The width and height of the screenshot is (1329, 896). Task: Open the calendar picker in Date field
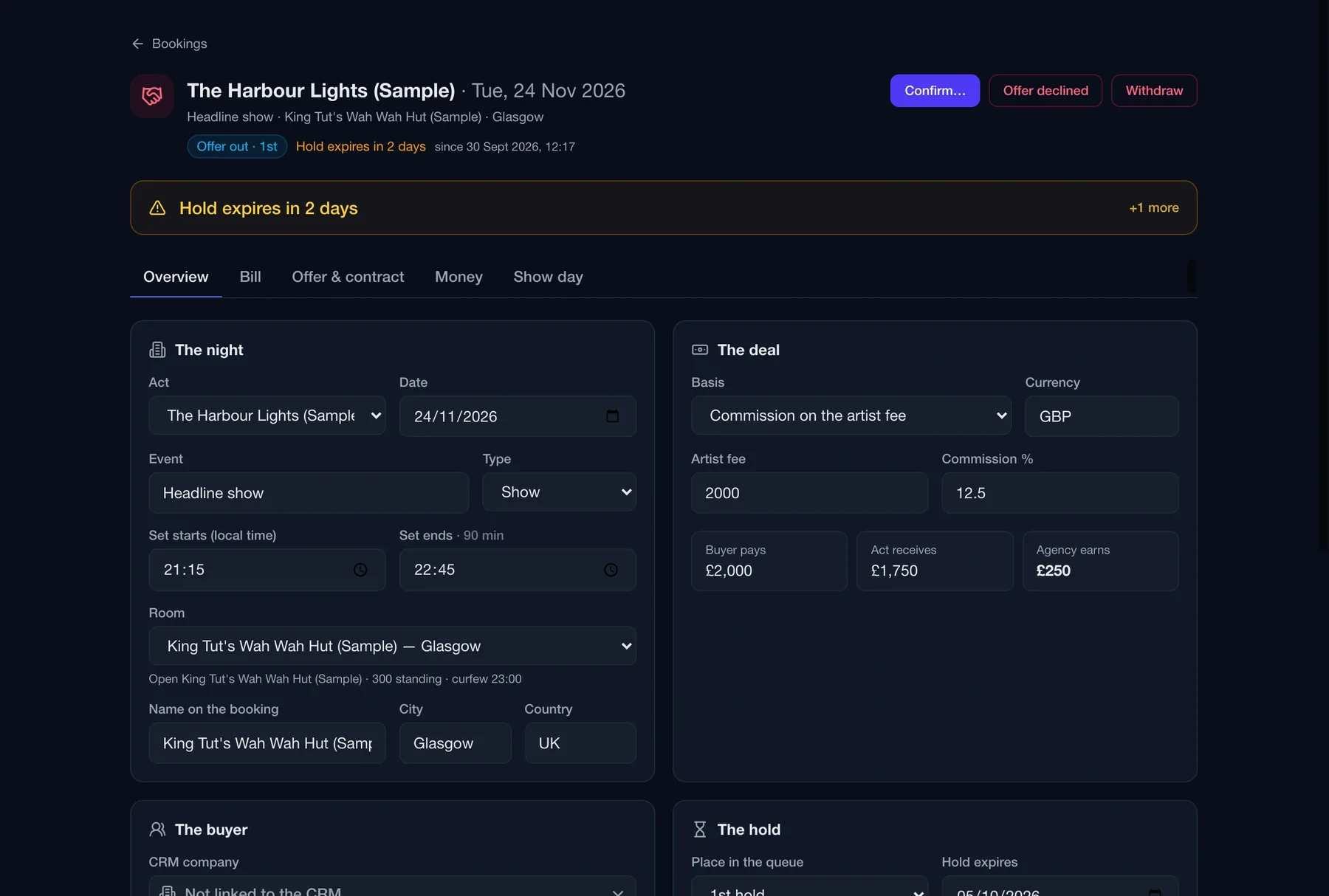[612, 416]
